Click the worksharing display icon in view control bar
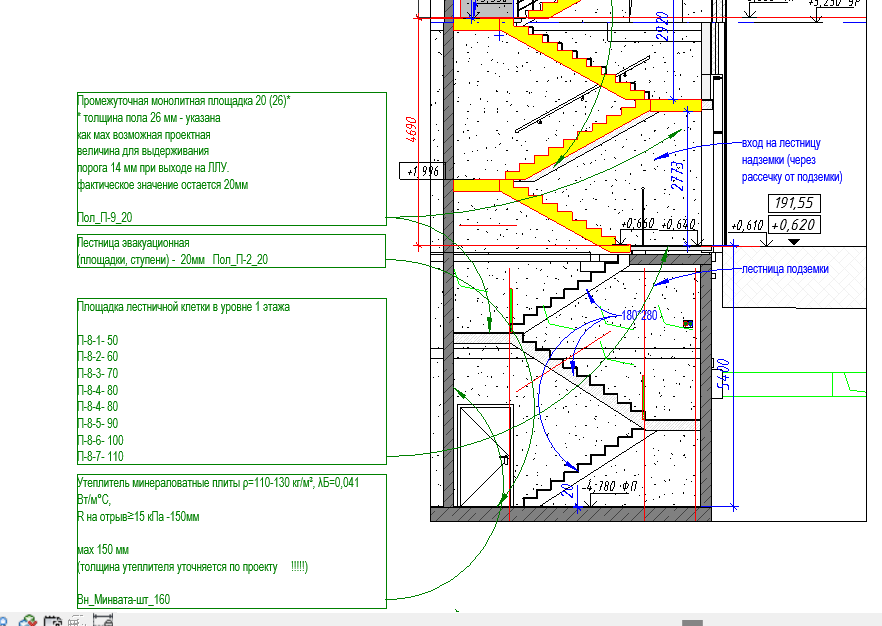 (x=28, y=621)
